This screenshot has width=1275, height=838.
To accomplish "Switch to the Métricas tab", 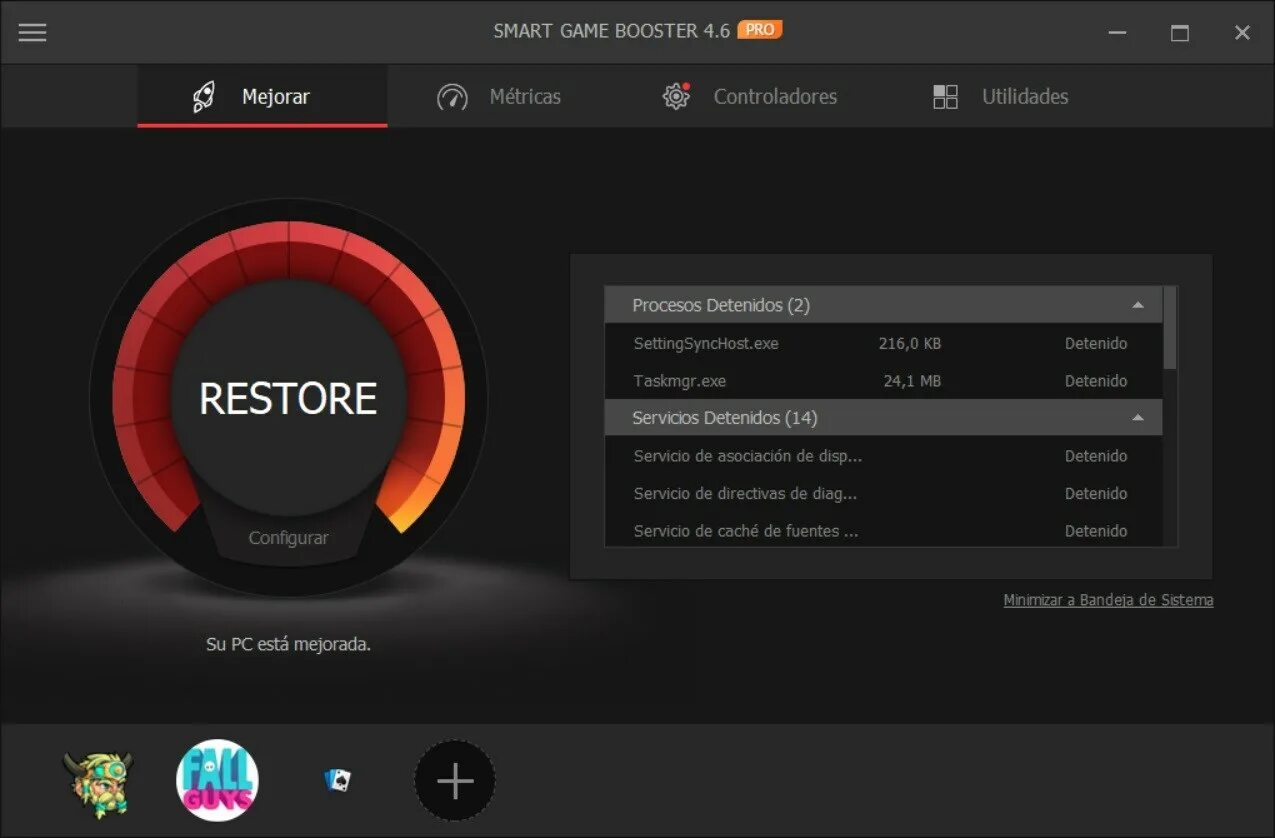I will coord(498,97).
